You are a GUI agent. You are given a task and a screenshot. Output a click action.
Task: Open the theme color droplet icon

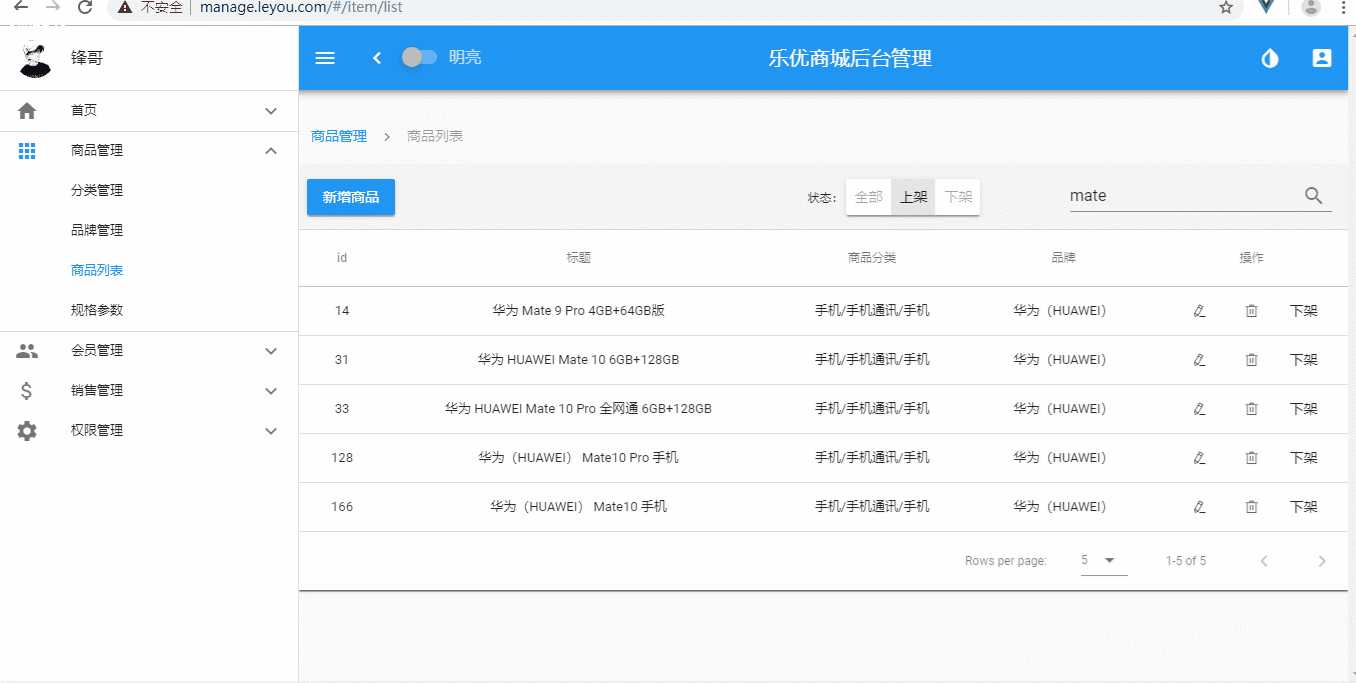[x=1270, y=58]
